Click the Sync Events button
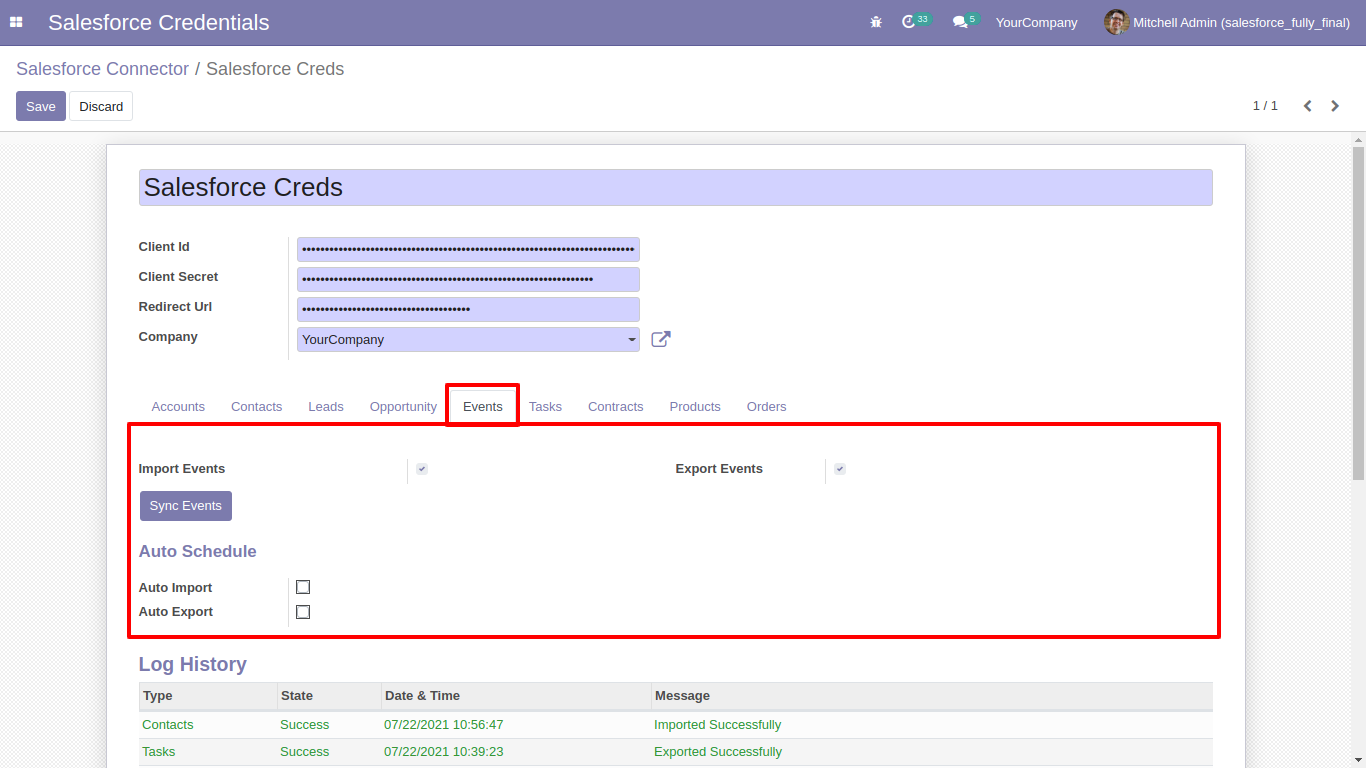Image resolution: width=1366 pixels, height=768 pixels. click(x=186, y=506)
